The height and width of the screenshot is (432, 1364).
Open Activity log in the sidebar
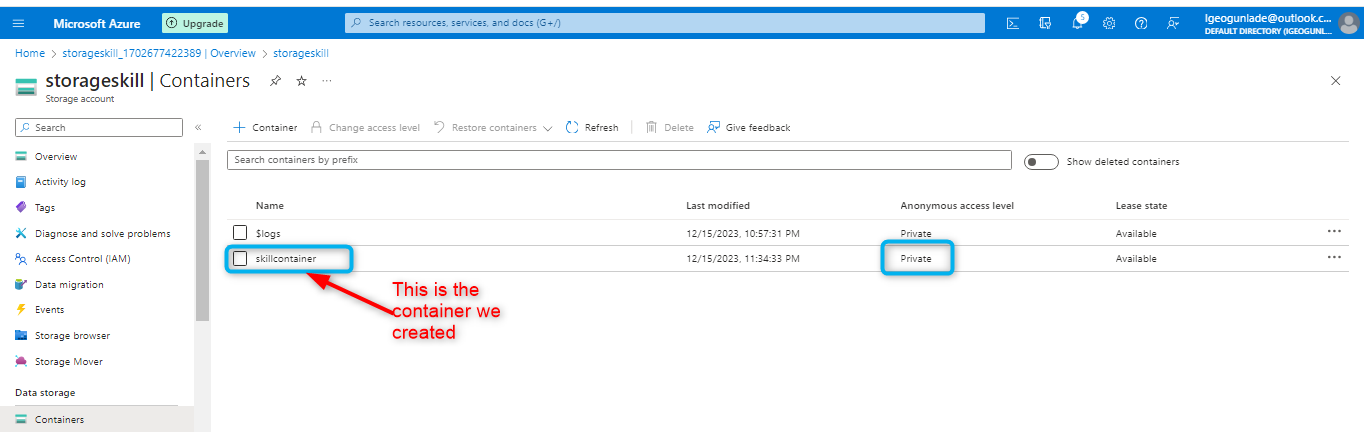click(x=60, y=182)
